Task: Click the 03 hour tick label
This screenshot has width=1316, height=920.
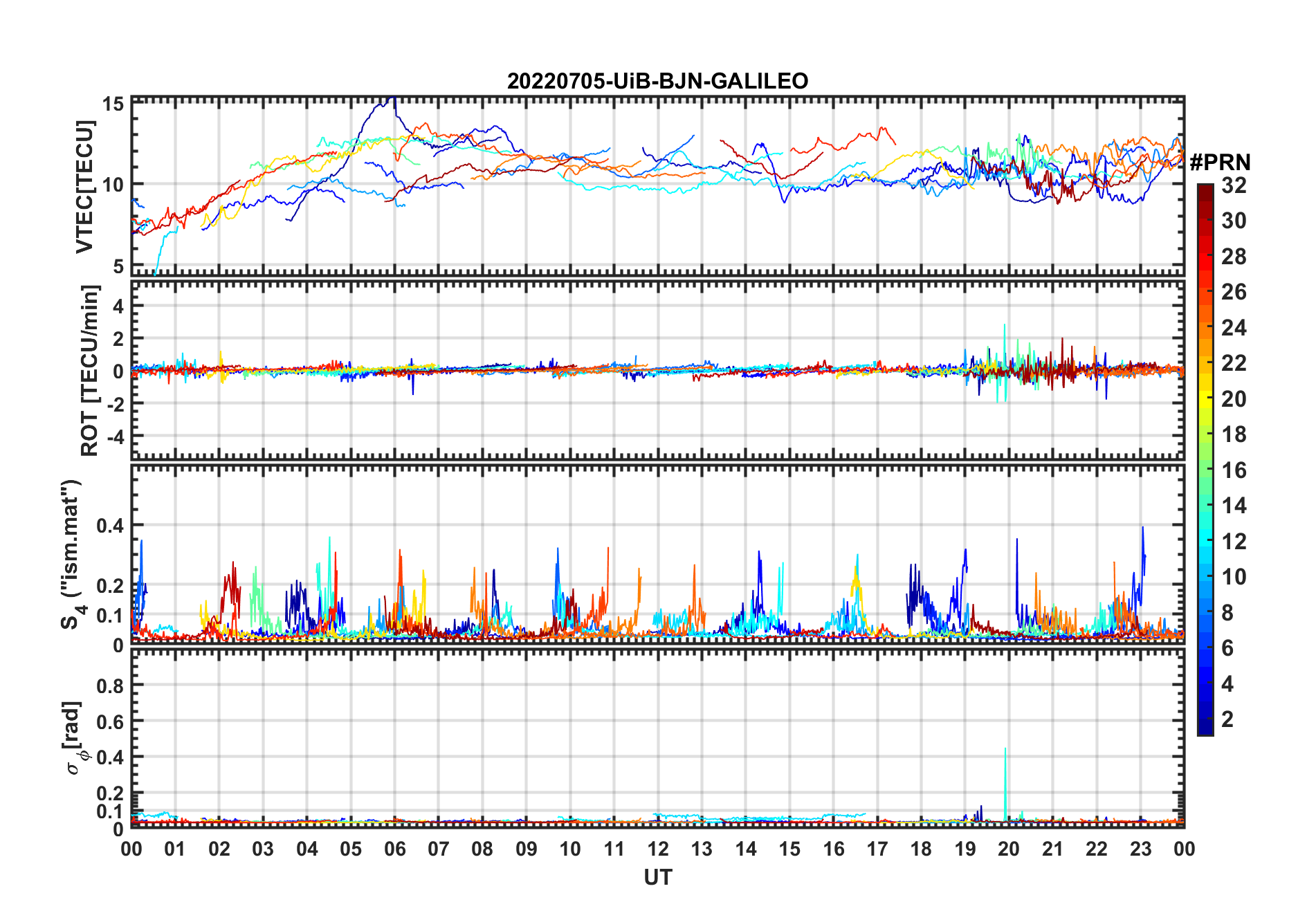Action: 263,849
